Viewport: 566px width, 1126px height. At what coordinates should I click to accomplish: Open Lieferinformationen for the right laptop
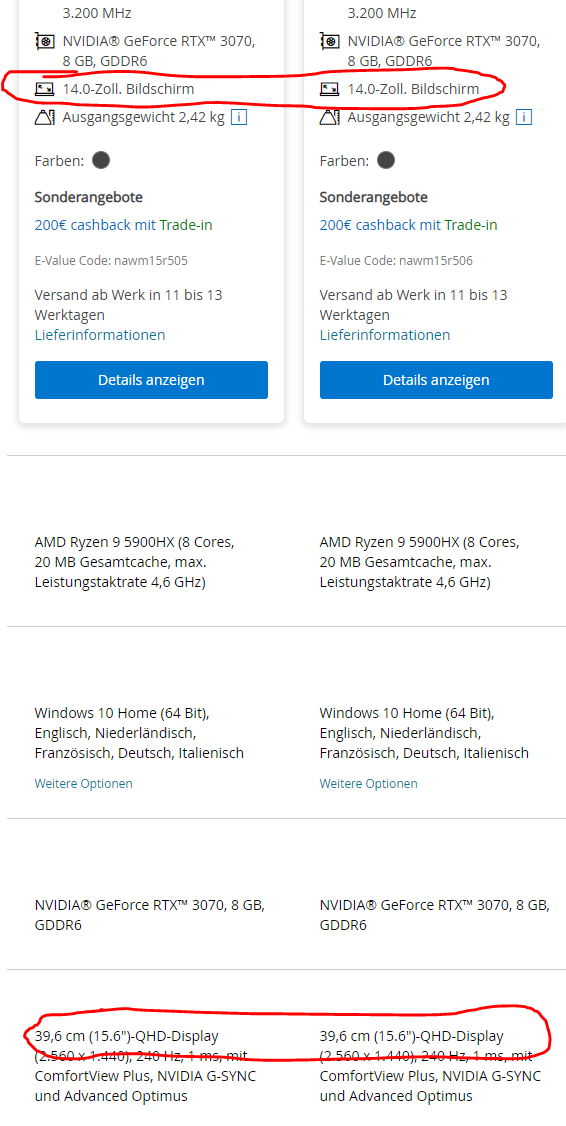point(385,335)
